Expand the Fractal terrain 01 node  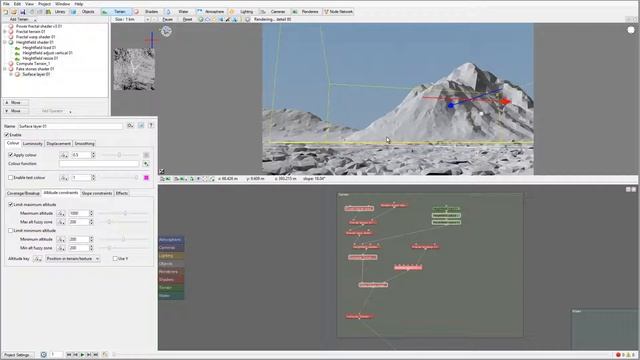coord(5,31)
